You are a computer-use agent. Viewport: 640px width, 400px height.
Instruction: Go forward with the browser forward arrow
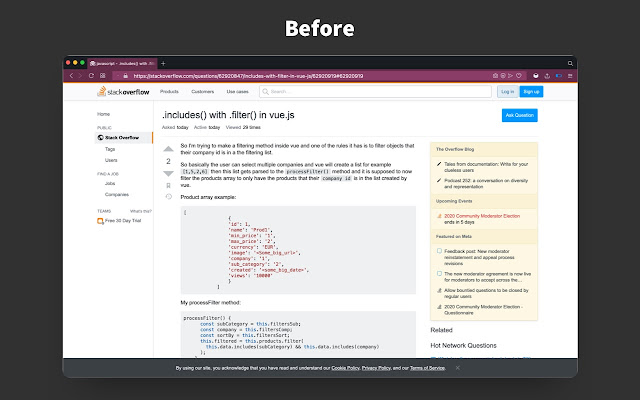coord(80,76)
